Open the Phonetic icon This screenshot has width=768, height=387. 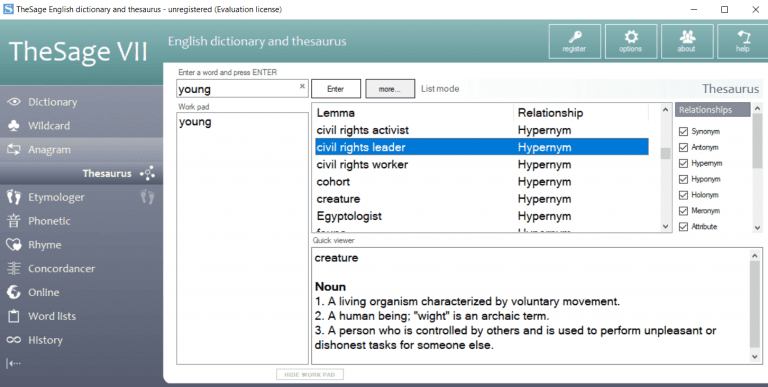[14, 221]
